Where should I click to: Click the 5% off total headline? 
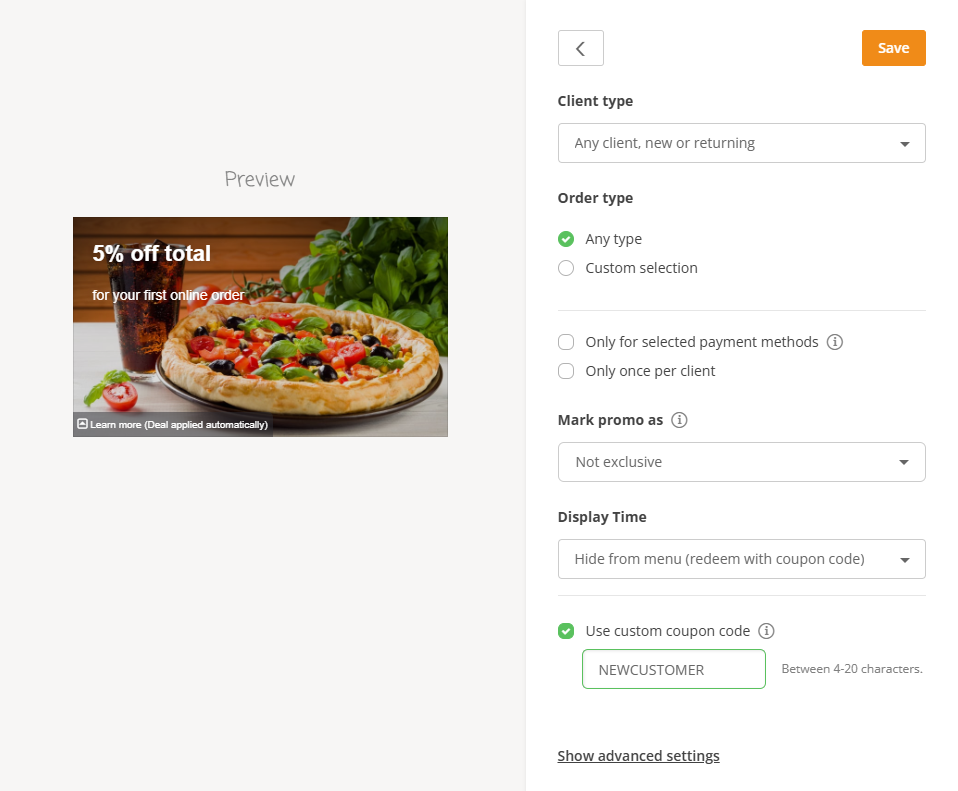pyautogui.click(x=152, y=254)
